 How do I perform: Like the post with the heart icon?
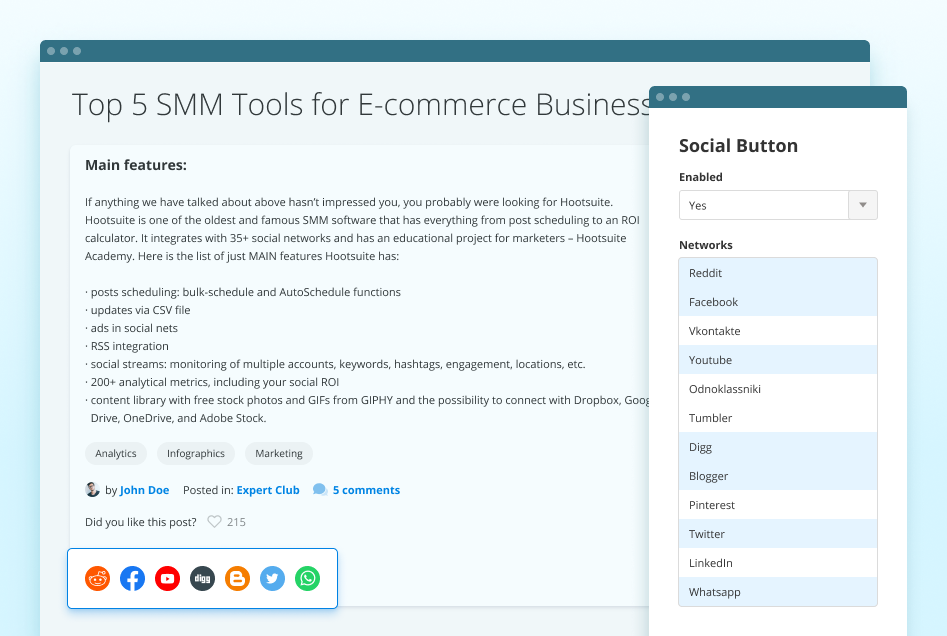pos(215,521)
